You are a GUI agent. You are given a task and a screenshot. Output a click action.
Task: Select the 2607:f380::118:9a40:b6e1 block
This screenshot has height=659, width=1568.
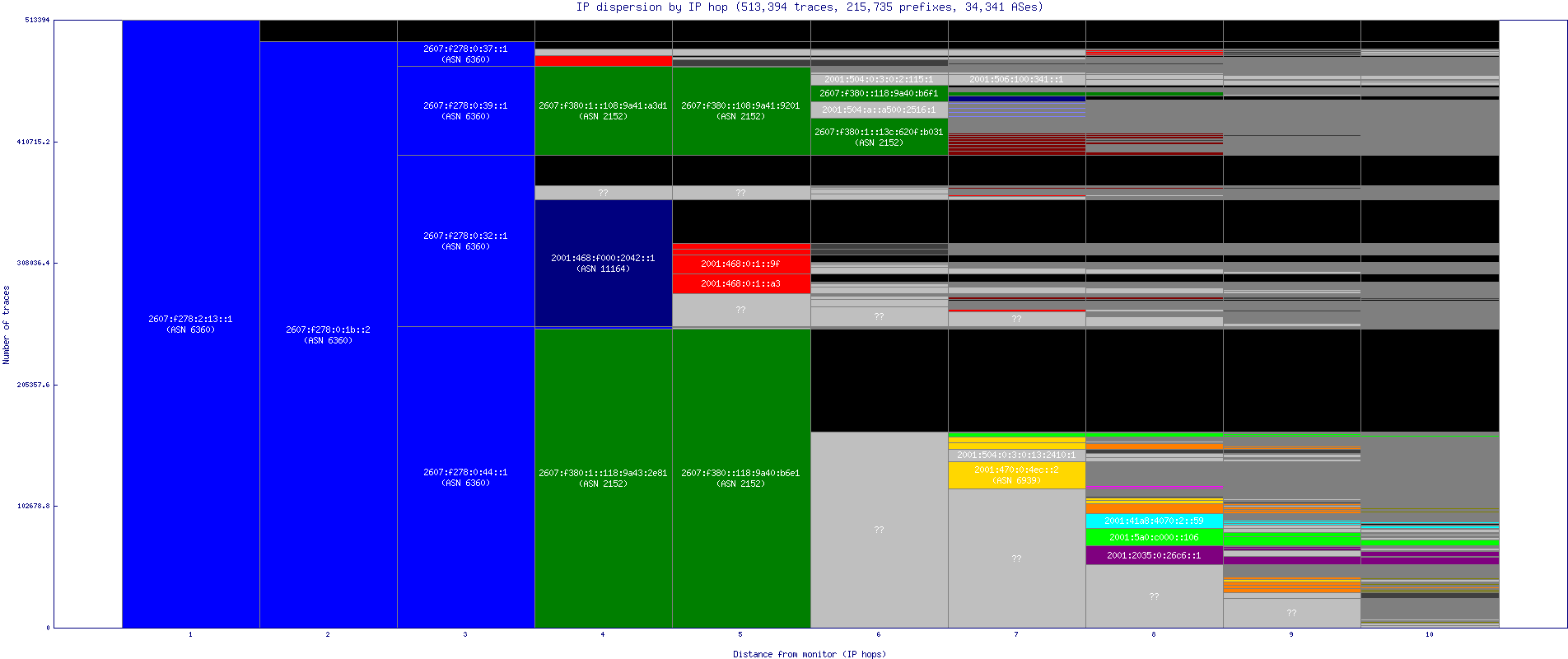coord(741,478)
